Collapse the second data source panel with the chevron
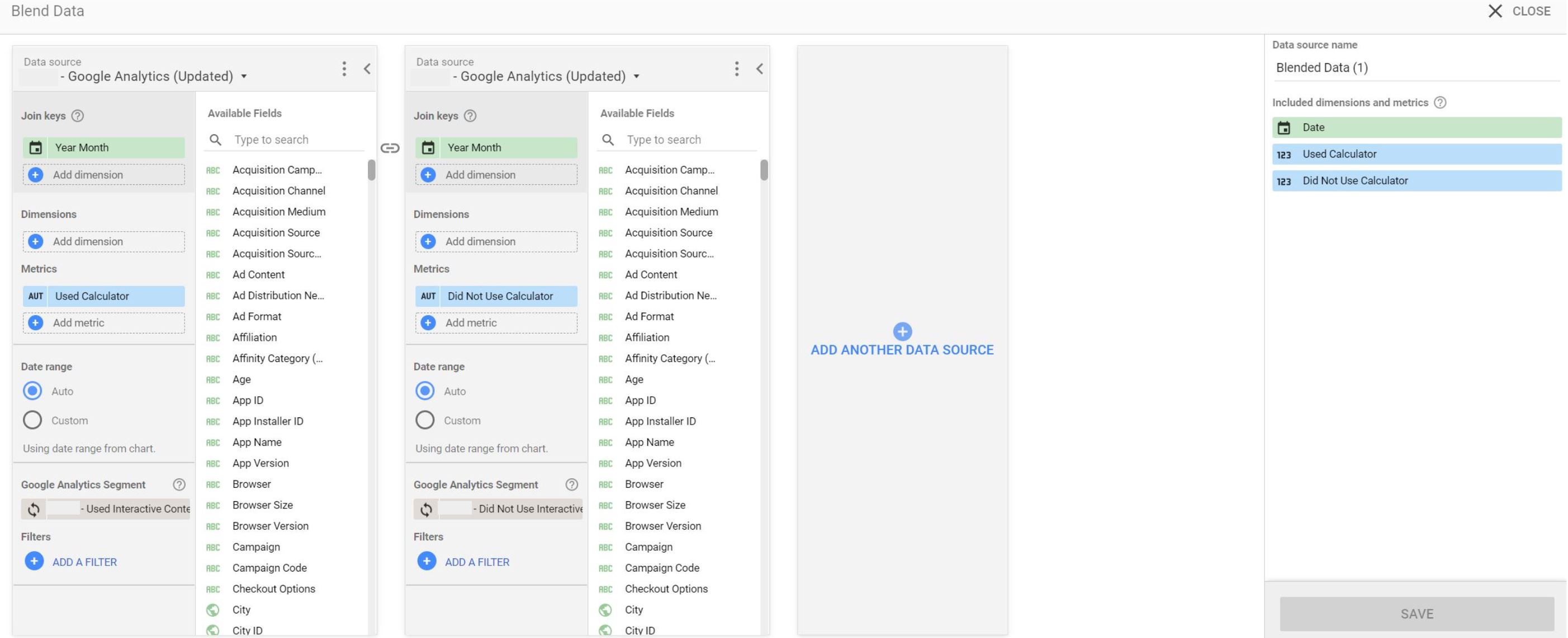Viewport: 1568px width, 638px height. 760,69
